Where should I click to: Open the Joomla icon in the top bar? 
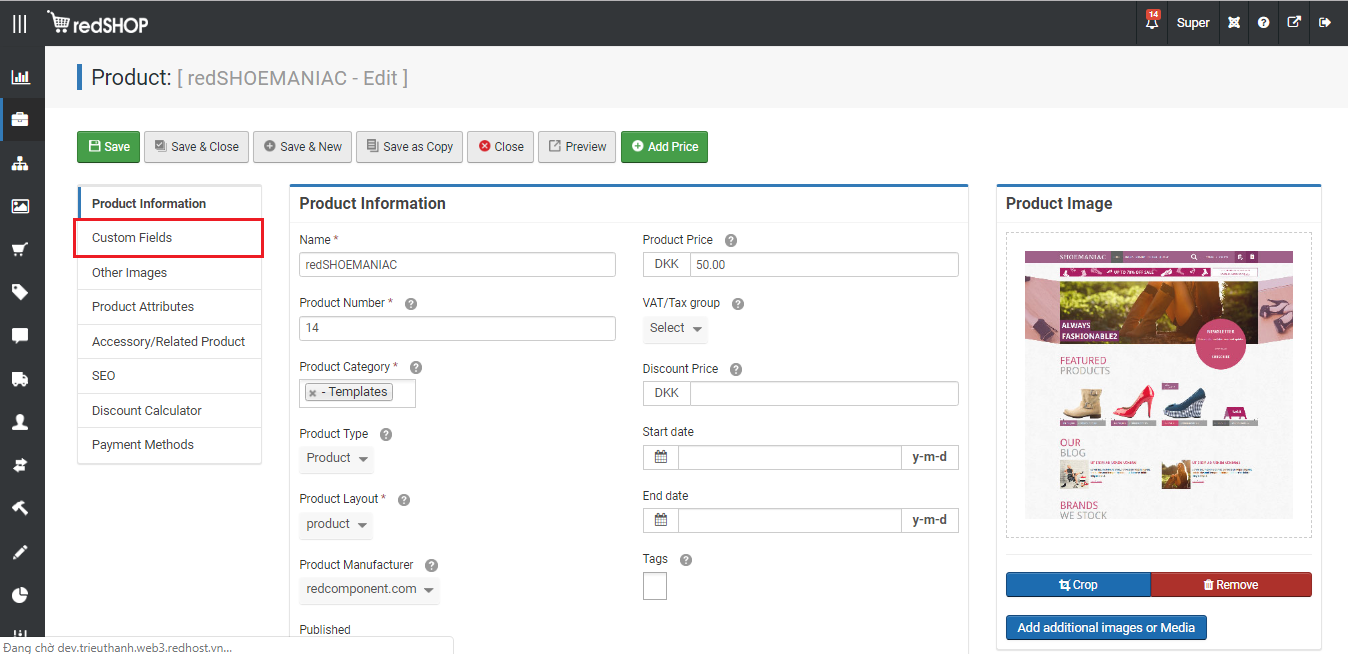1234,22
